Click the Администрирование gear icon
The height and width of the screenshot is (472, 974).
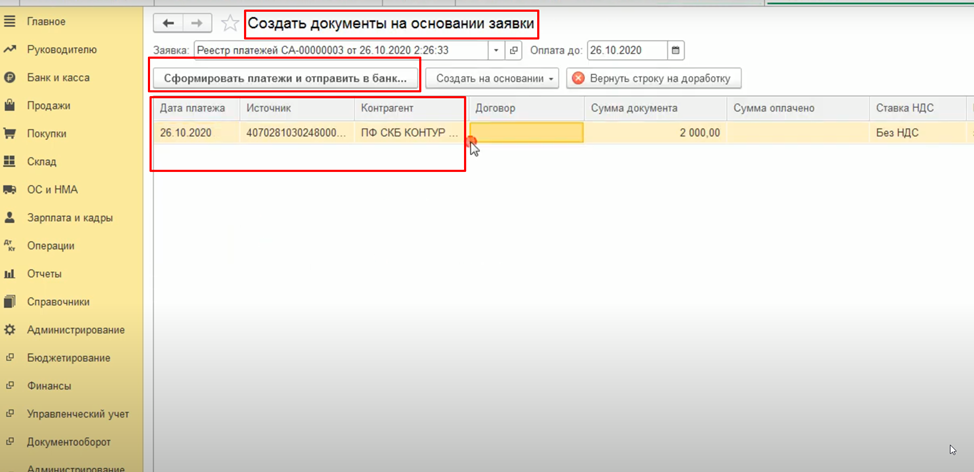coord(9,330)
